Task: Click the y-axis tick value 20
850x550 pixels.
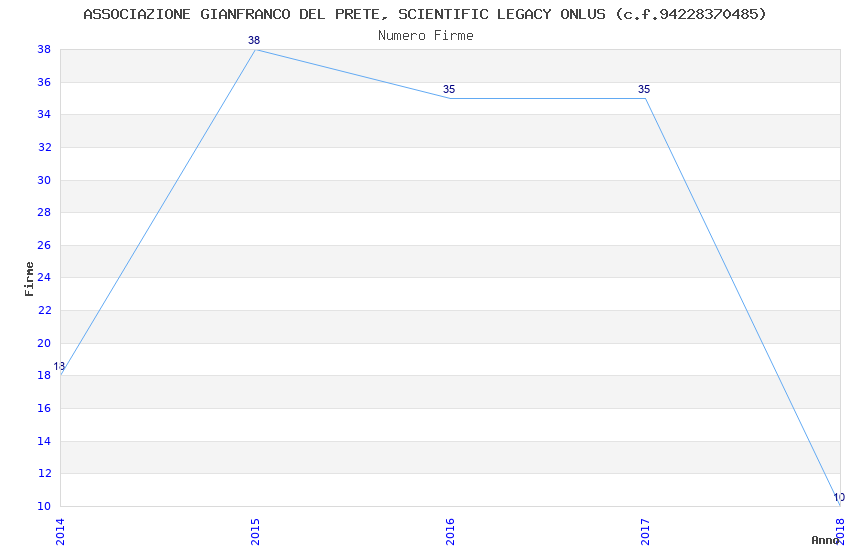Action: [x=44, y=344]
